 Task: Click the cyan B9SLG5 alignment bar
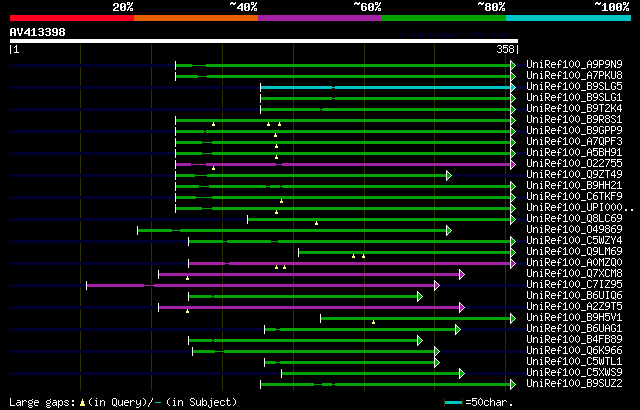pyautogui.click(x=386, y=87)
